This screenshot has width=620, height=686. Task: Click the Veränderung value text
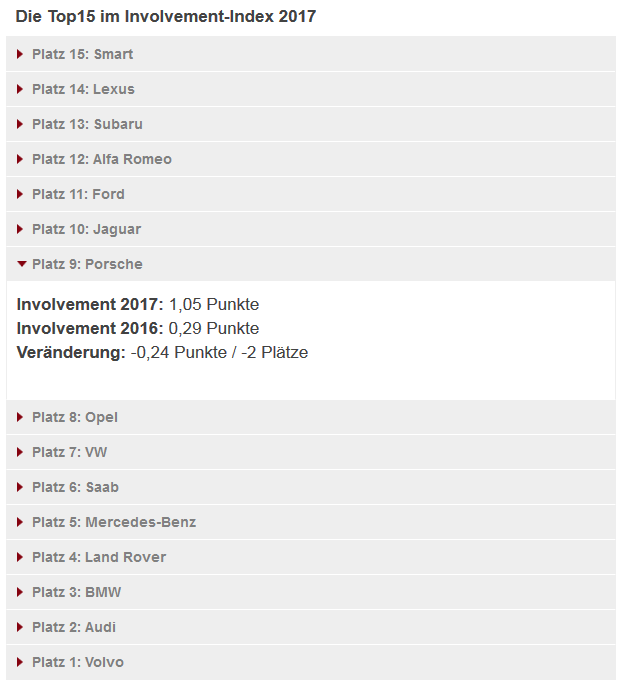(x=219, y=352)
